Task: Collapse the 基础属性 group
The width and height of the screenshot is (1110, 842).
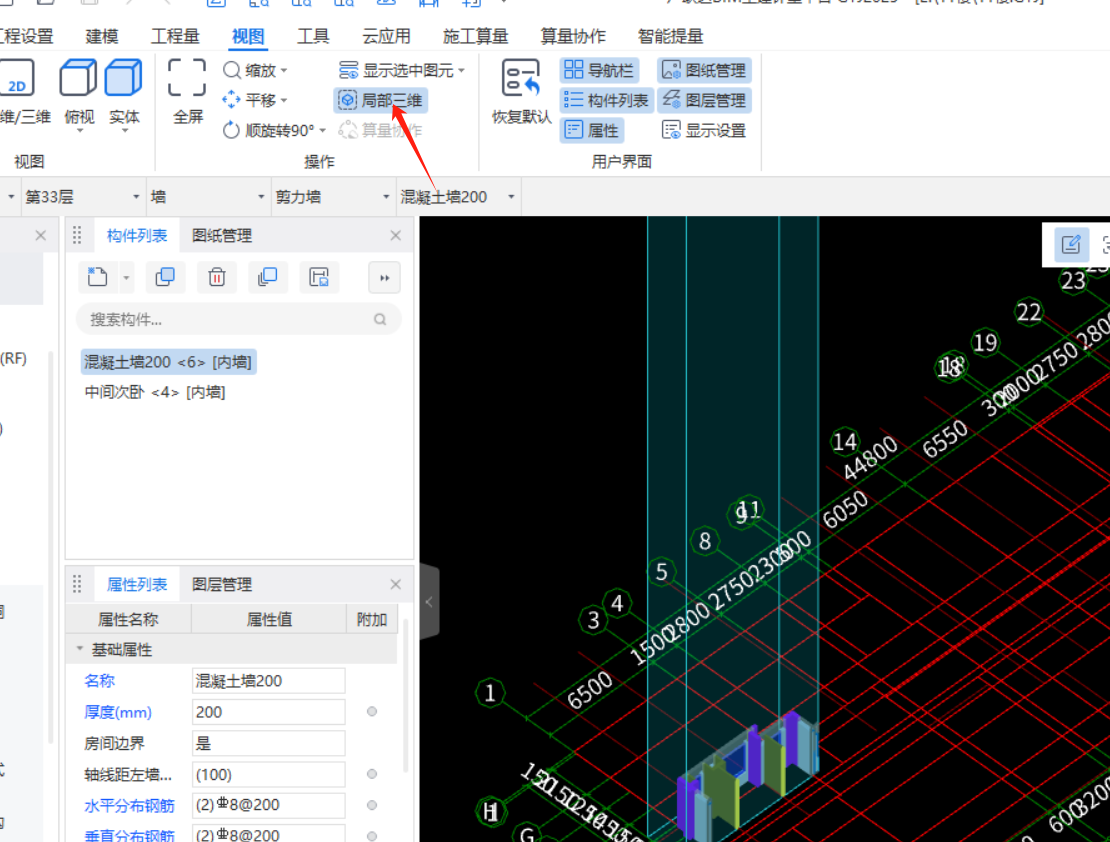Action: pos(79,649)
